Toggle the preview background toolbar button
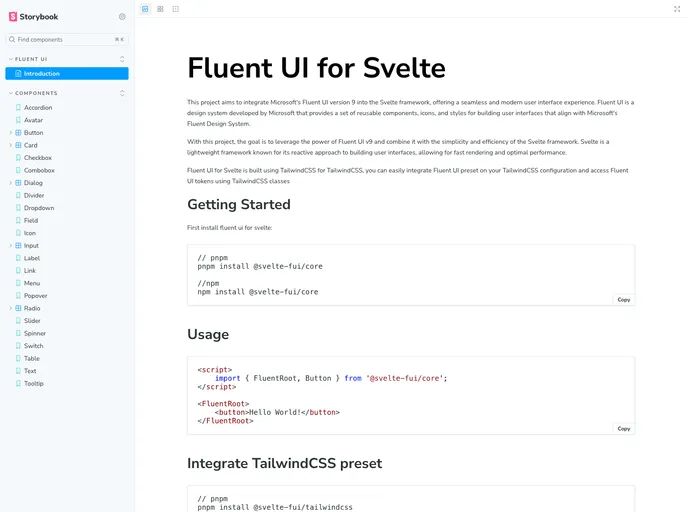This screenshot has height=512, width=688. (x=145, y=9)
